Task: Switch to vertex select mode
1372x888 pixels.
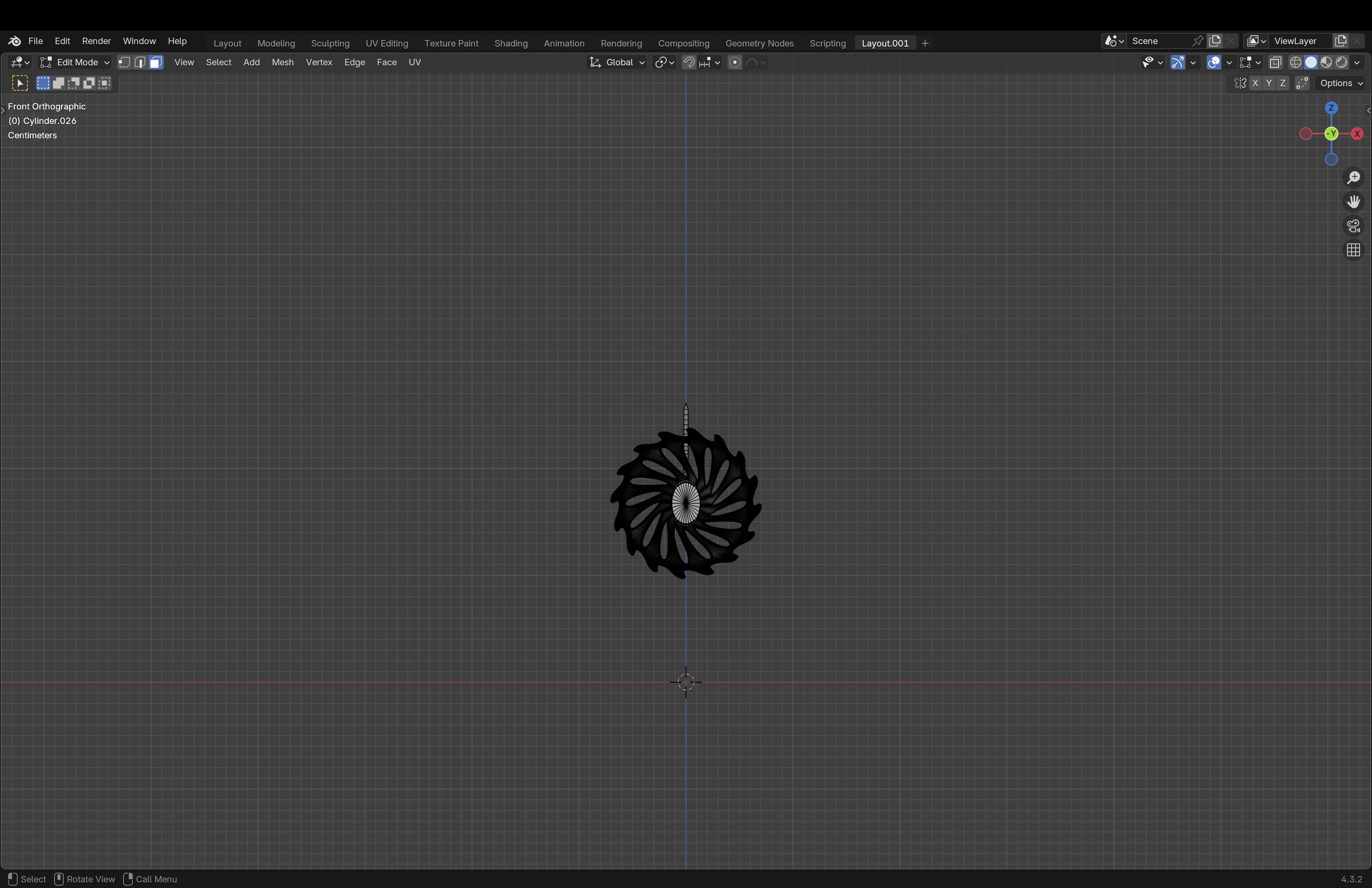Action: click(x=124, y=62)
